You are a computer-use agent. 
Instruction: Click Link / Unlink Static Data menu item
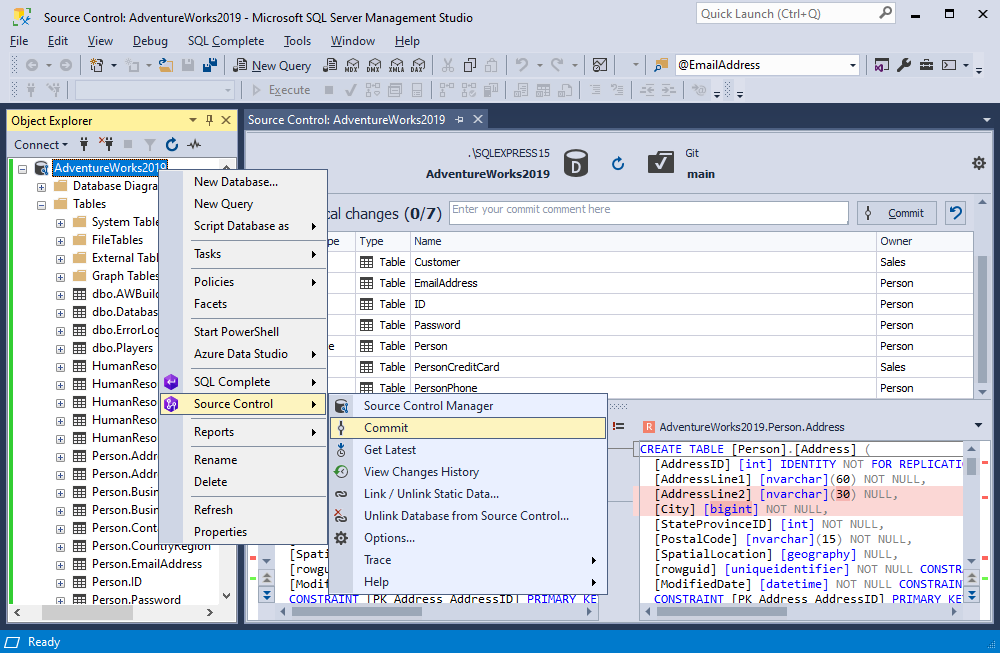[467, 494]
